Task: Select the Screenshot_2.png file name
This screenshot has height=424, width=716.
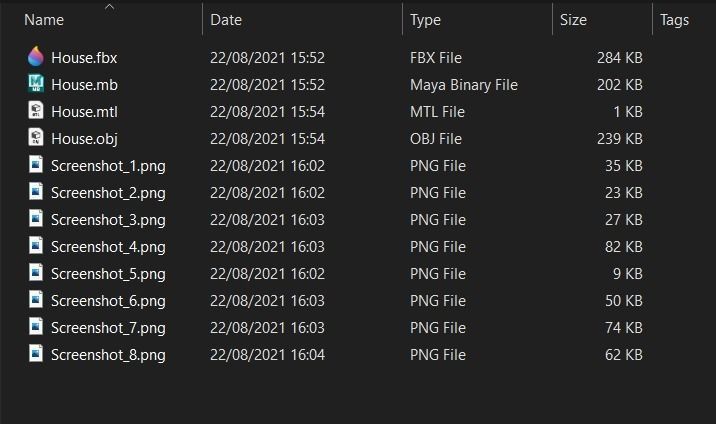Action: (108, 193)
